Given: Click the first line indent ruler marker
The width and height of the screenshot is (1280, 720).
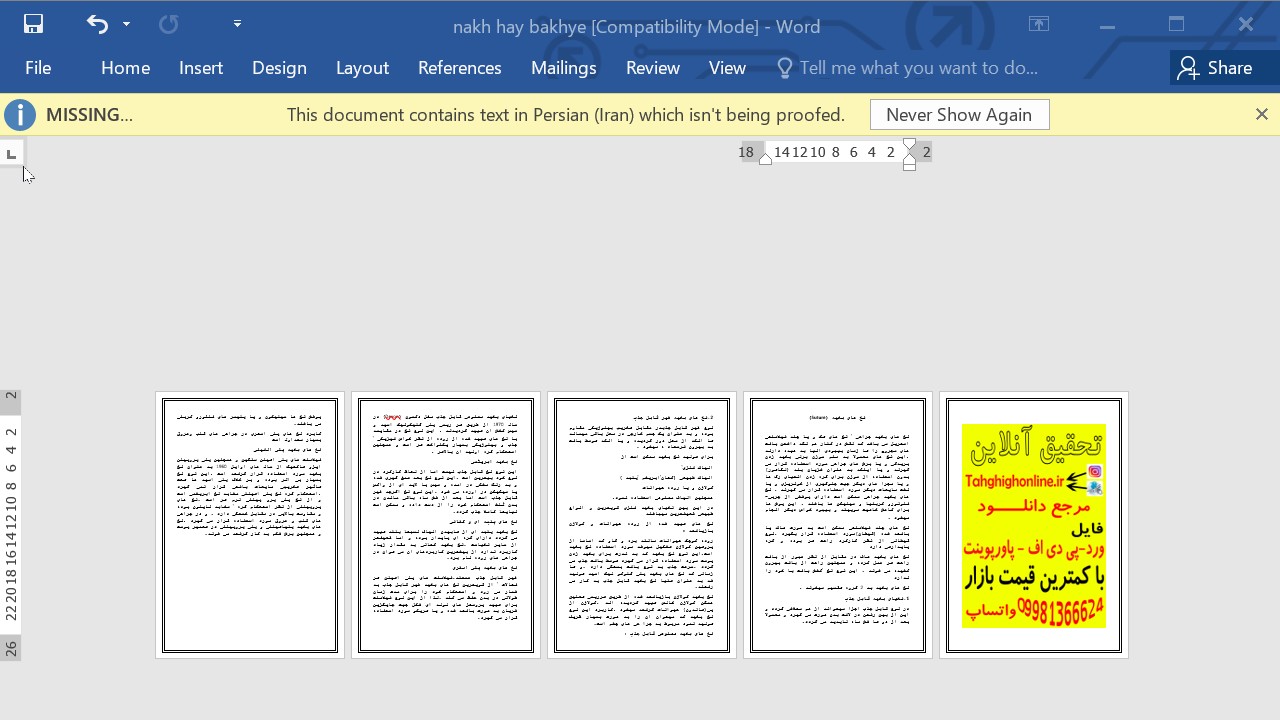Looking at the screenshot, I should (909, 145).
